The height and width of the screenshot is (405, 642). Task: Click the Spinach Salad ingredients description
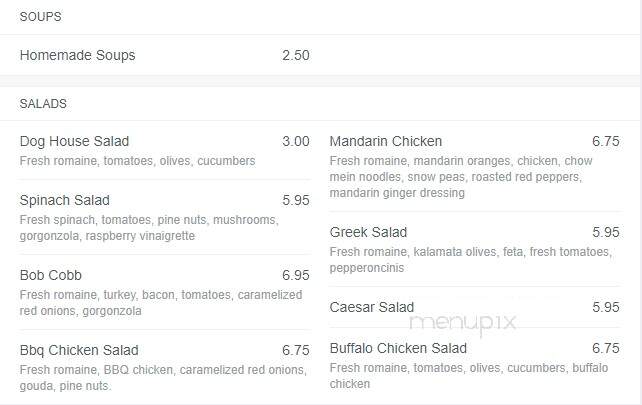click(149, 228)
